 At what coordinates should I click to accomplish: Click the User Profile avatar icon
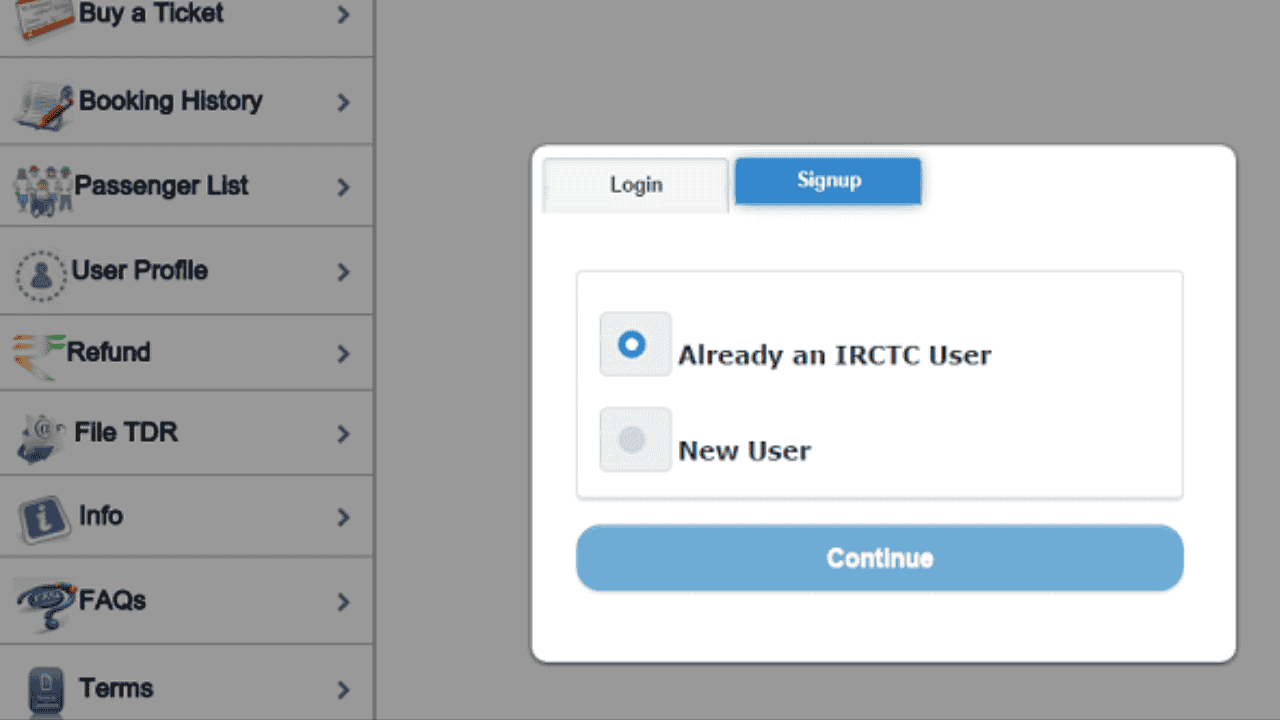41,273
